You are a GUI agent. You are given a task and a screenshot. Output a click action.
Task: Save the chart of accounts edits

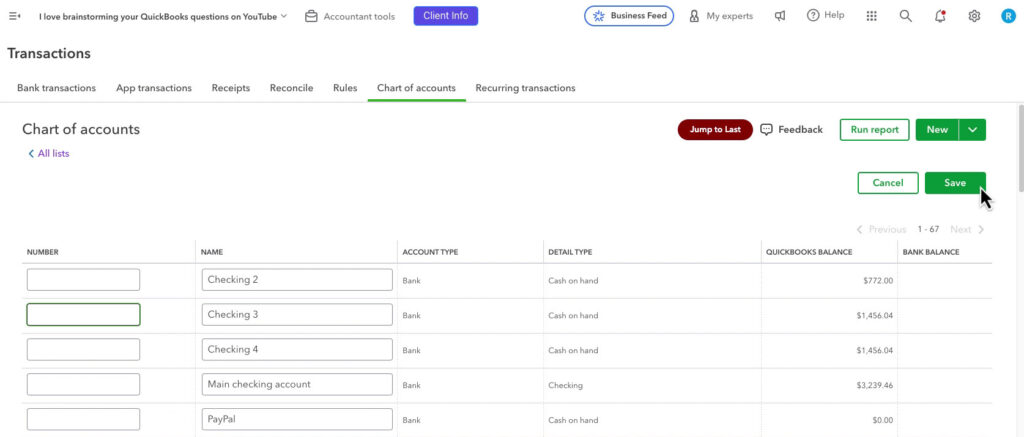click(955, 183)
